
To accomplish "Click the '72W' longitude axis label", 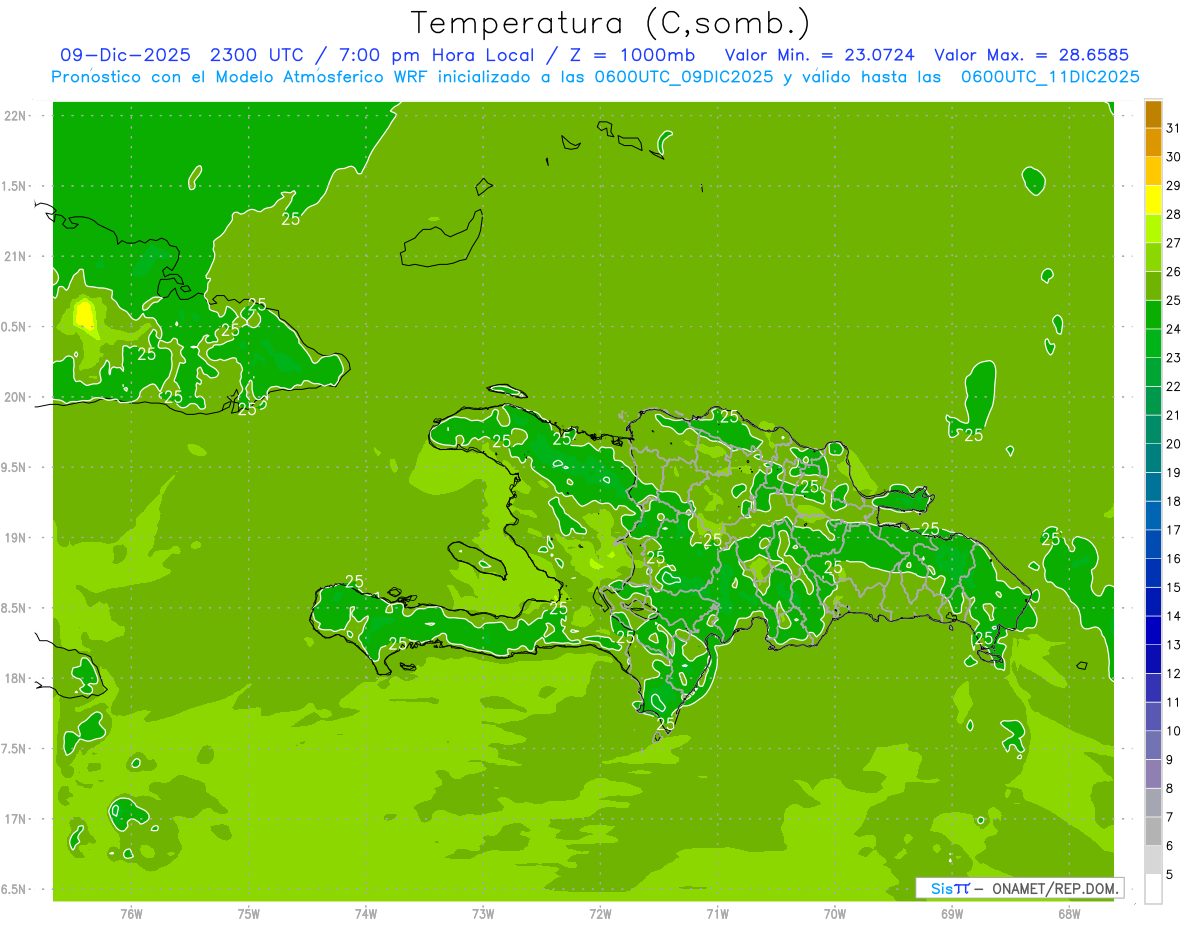I will tap(600, 913).
